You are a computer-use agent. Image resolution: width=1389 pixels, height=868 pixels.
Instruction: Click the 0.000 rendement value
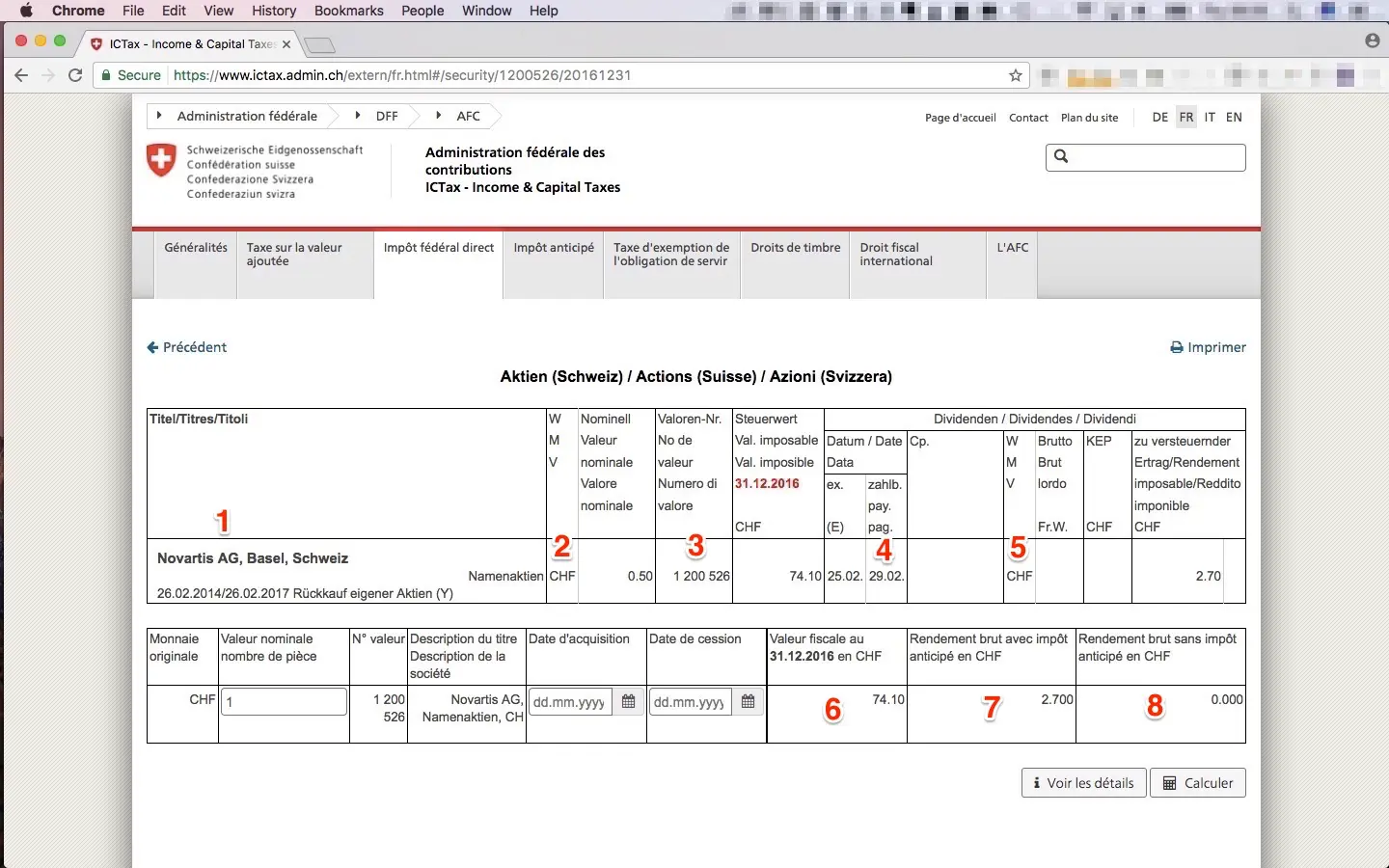(1227, 699)
